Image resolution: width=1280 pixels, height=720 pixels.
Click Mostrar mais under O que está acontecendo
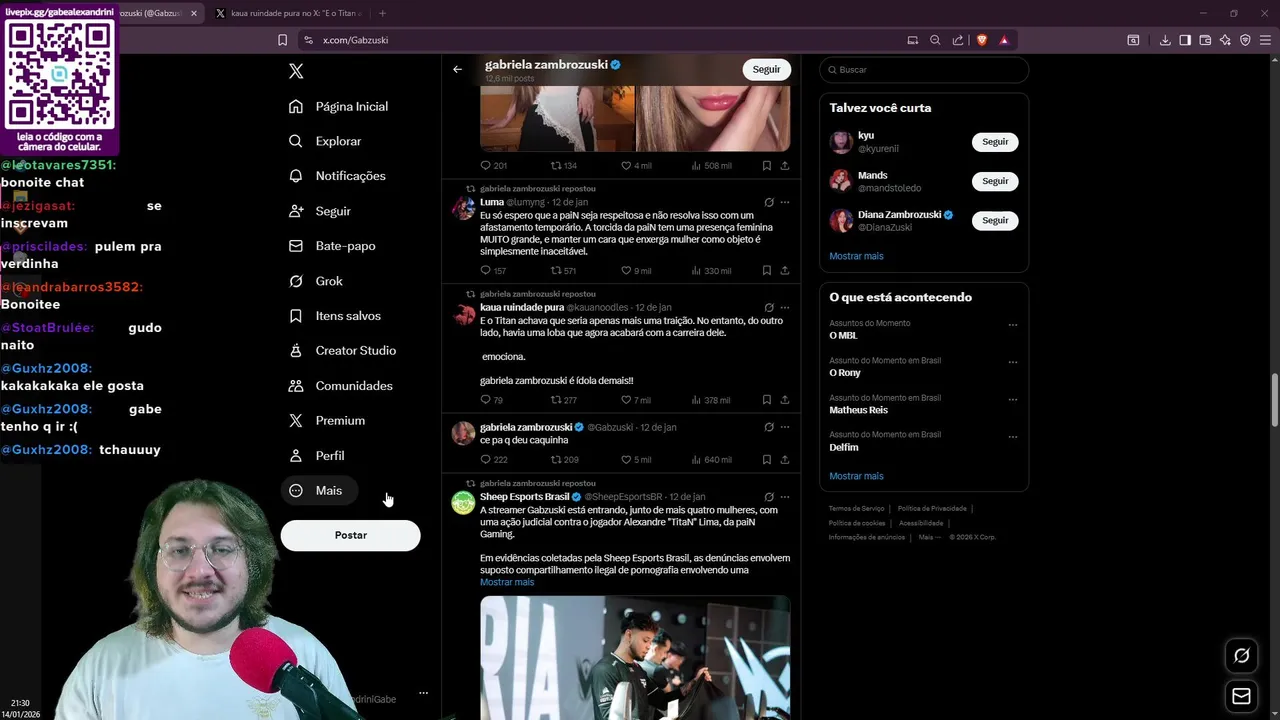pyautogui.click(x=856, y=476)
